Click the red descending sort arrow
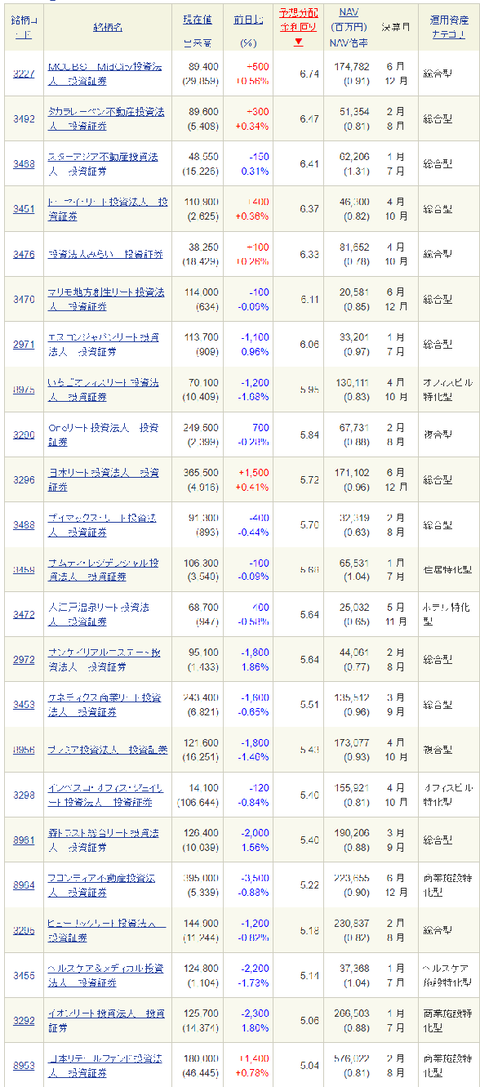480x1087 pixels. tap(297, 42)
